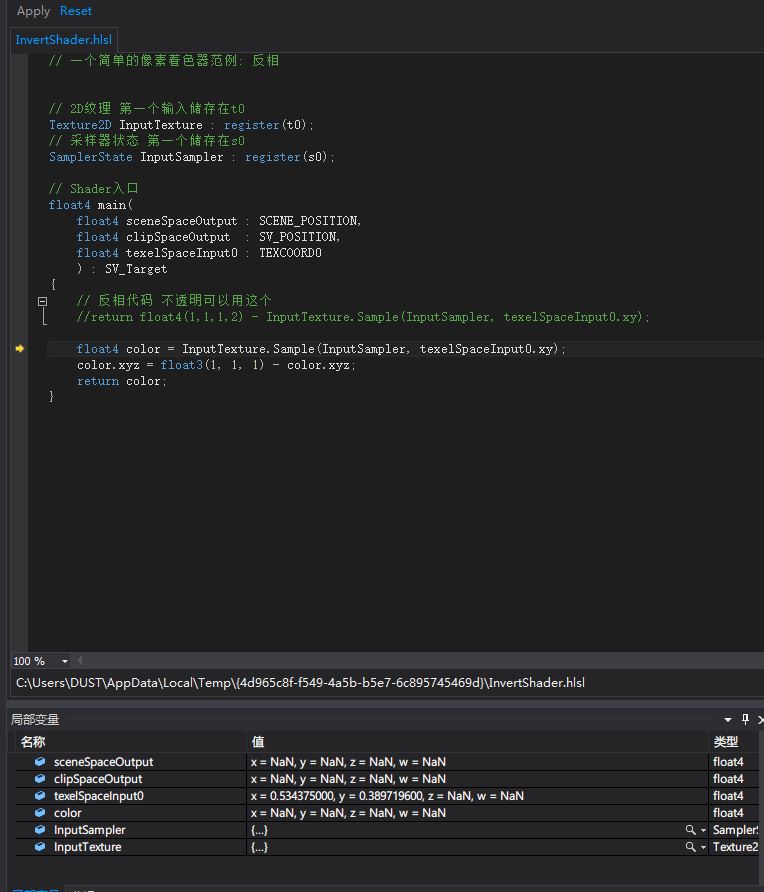Click the '// 2D纹理' comment line
Screen dimensions: 764x892
147,108
